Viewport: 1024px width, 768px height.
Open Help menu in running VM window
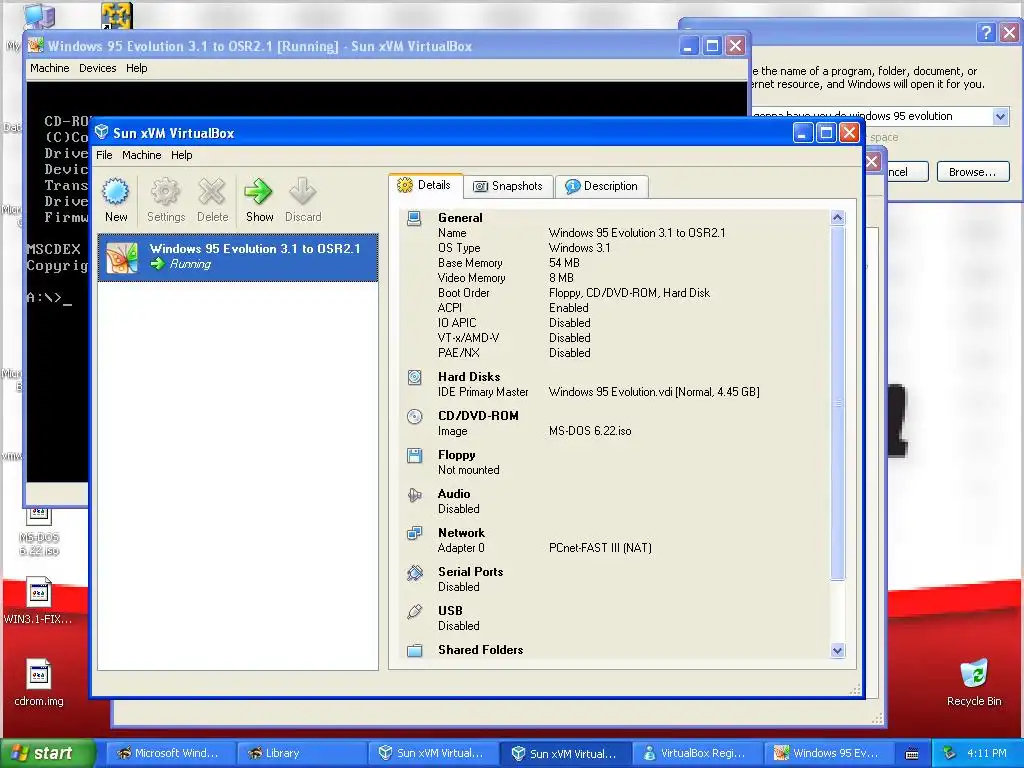point(136,68)
